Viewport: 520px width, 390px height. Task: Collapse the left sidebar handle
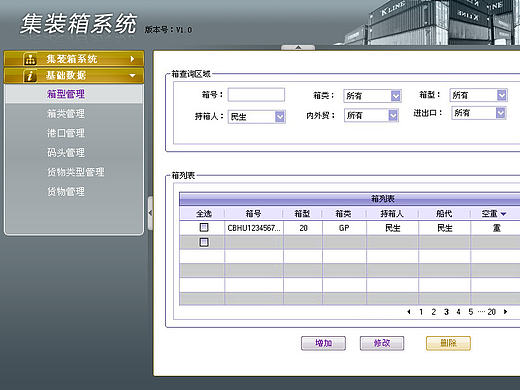(x=150, y=213)
